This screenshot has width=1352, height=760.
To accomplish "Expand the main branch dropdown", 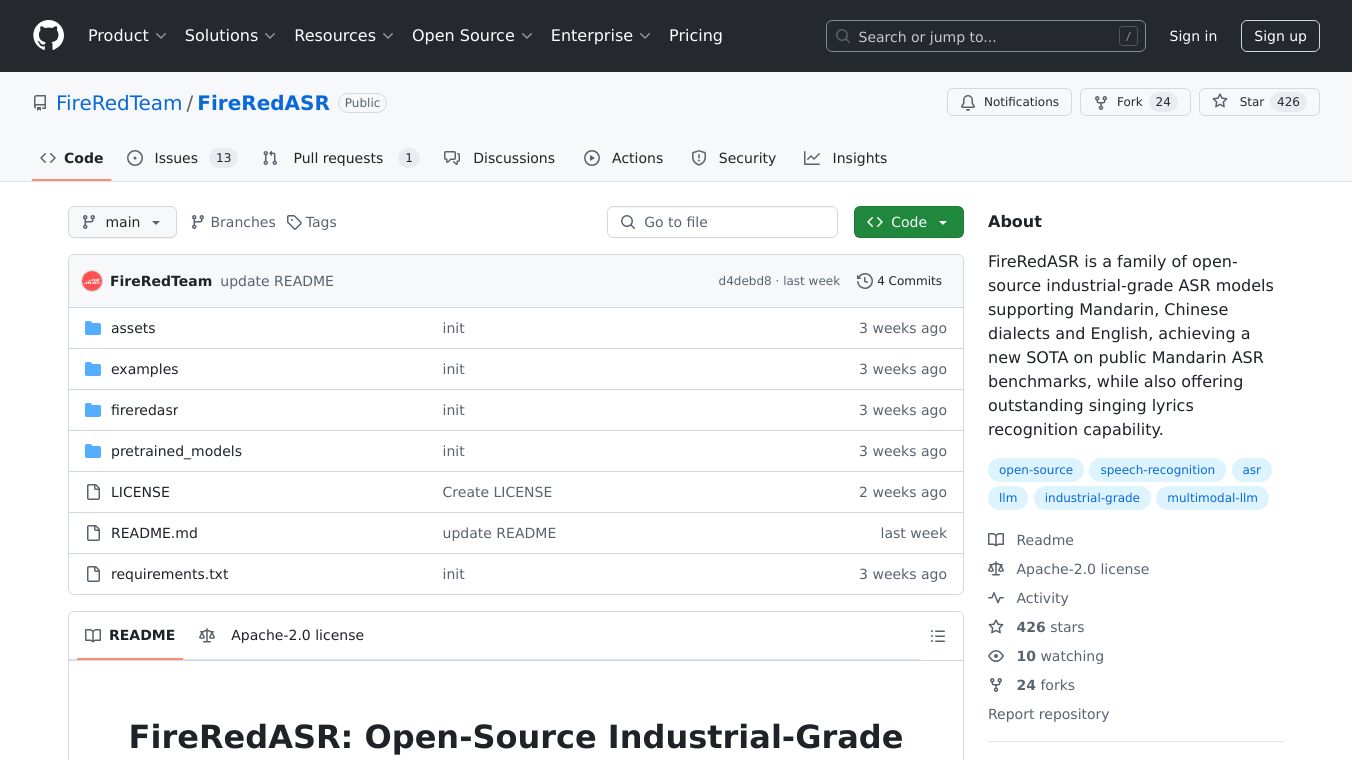I will (x=122, y=222).
